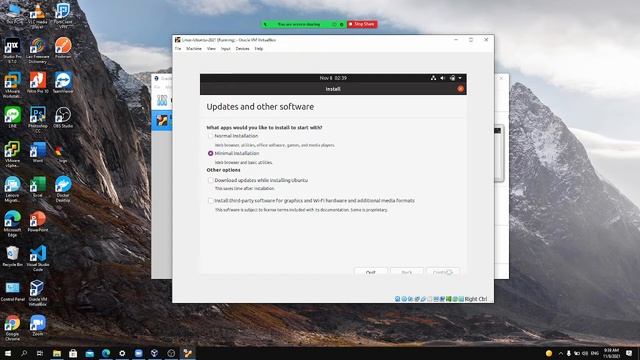Image resolution: width=640 pixels, height=360 pixels.
Task: Click Stop Share in Zoom sharing bar
Action: (362, 24)
